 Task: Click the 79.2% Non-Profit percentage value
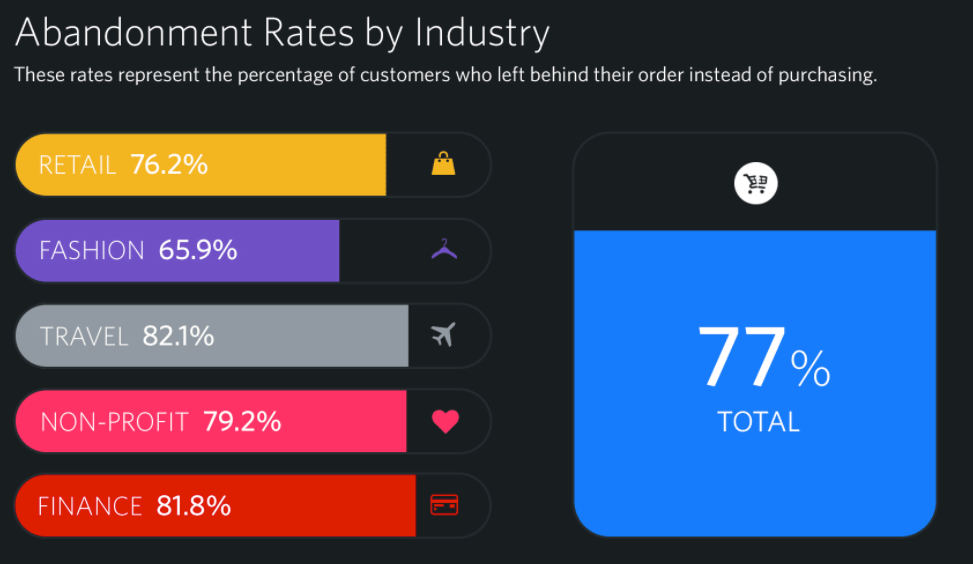[241, 422]
